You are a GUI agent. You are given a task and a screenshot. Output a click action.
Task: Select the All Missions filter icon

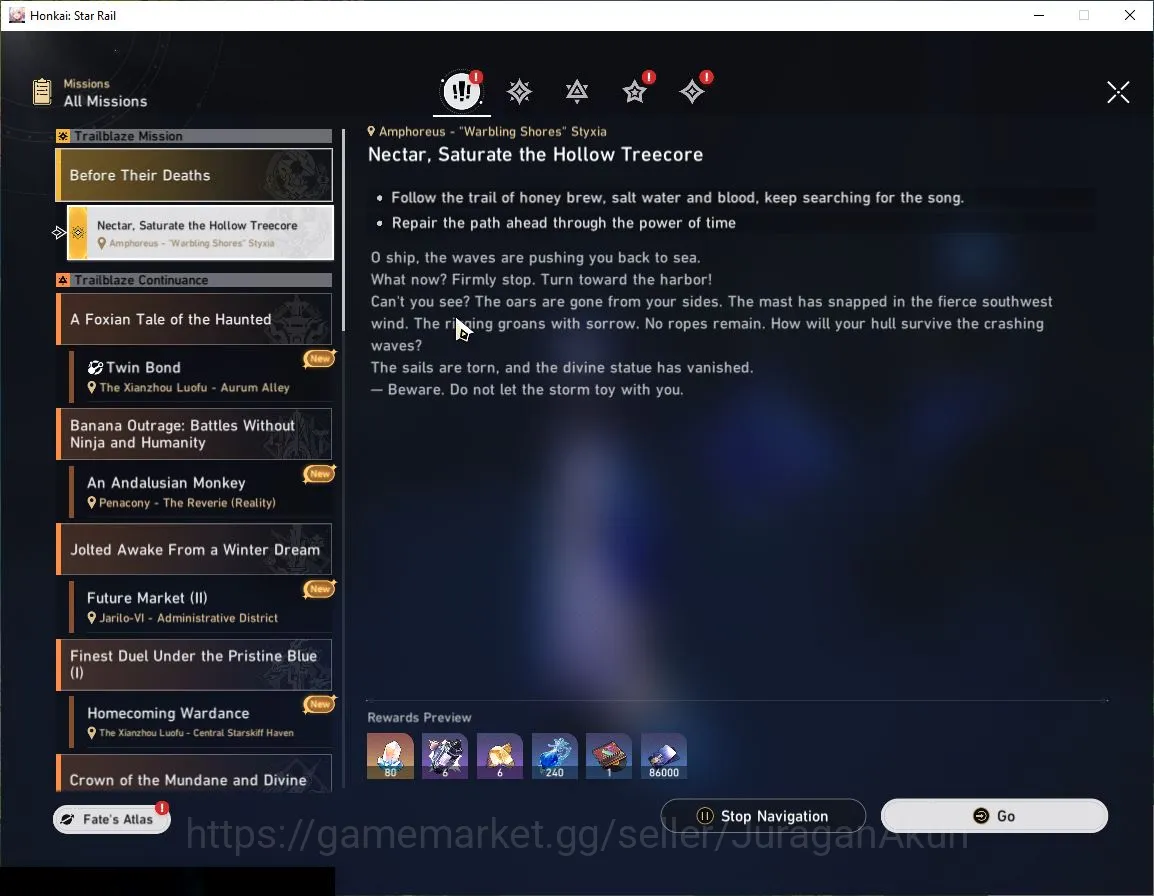[461, 91]
